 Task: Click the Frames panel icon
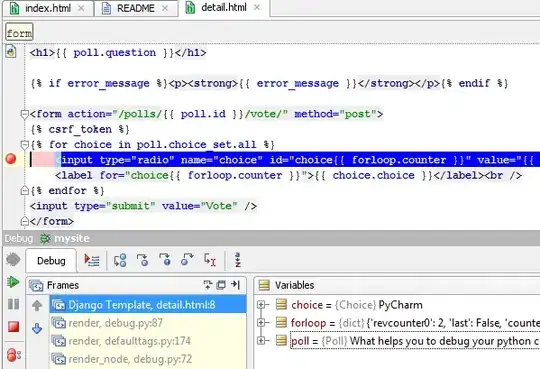coord(36,286)
